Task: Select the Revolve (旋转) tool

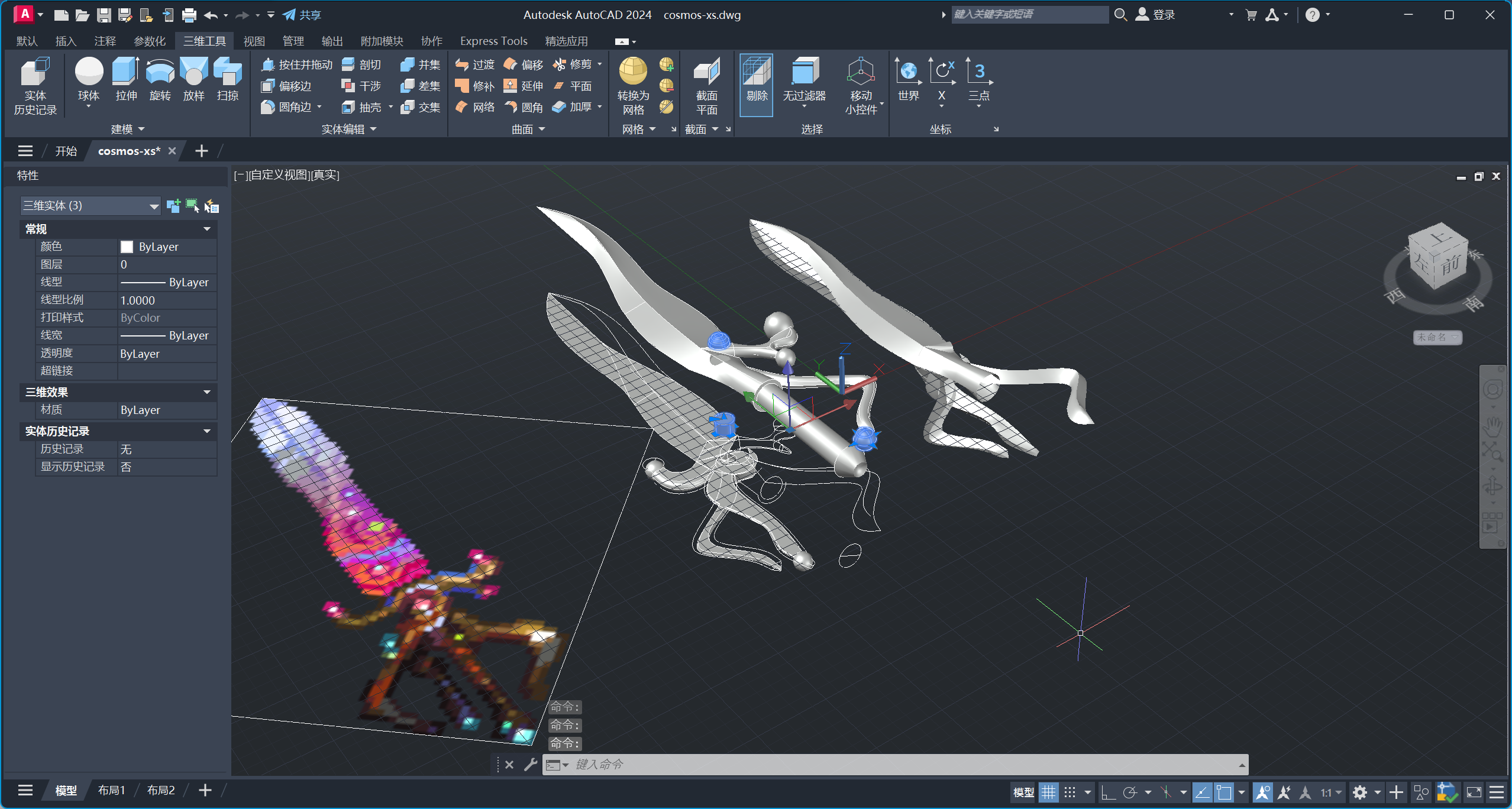Action: (x=160, y=72)
